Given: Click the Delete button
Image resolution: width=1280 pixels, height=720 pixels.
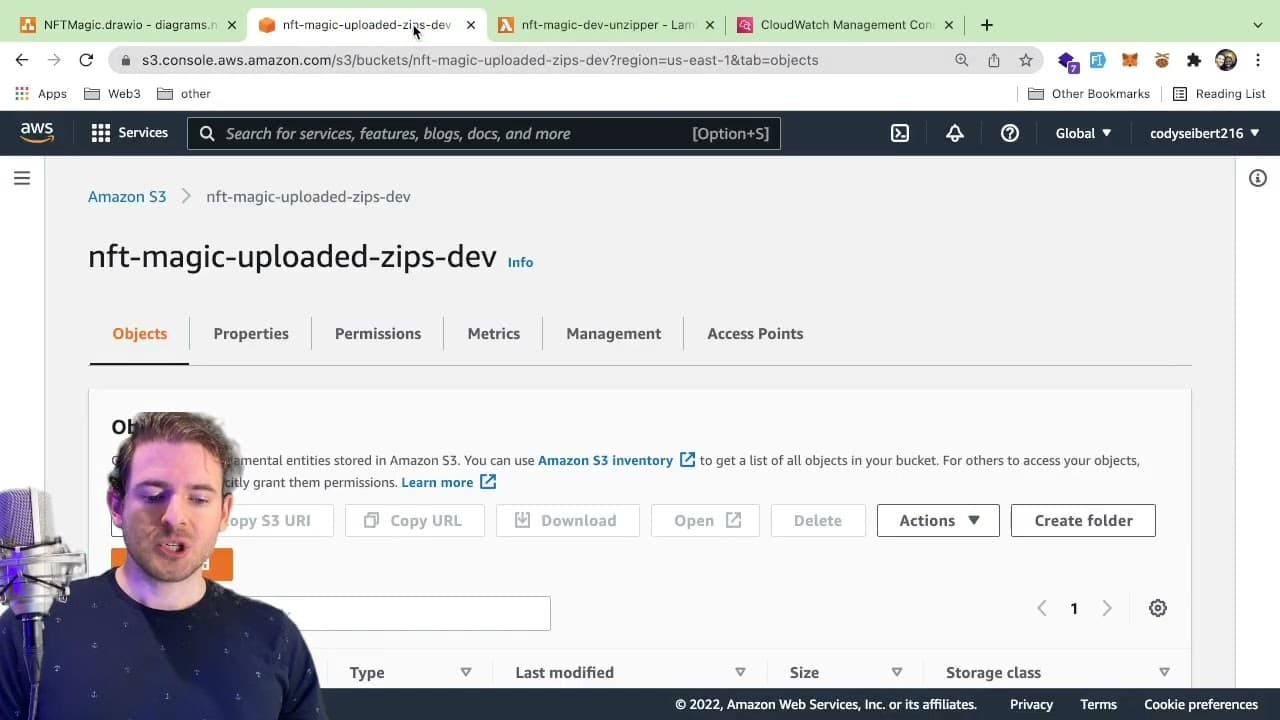Looking at the screenshot, I should (818, 520).
